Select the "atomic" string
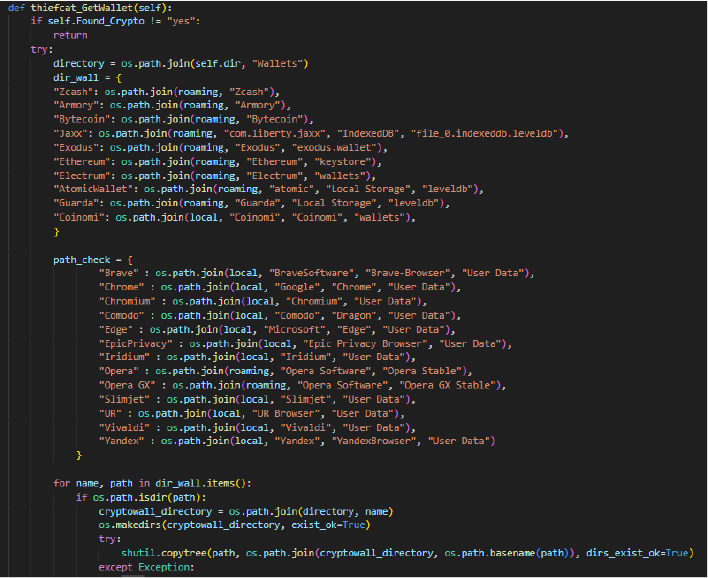 point(292,189)
